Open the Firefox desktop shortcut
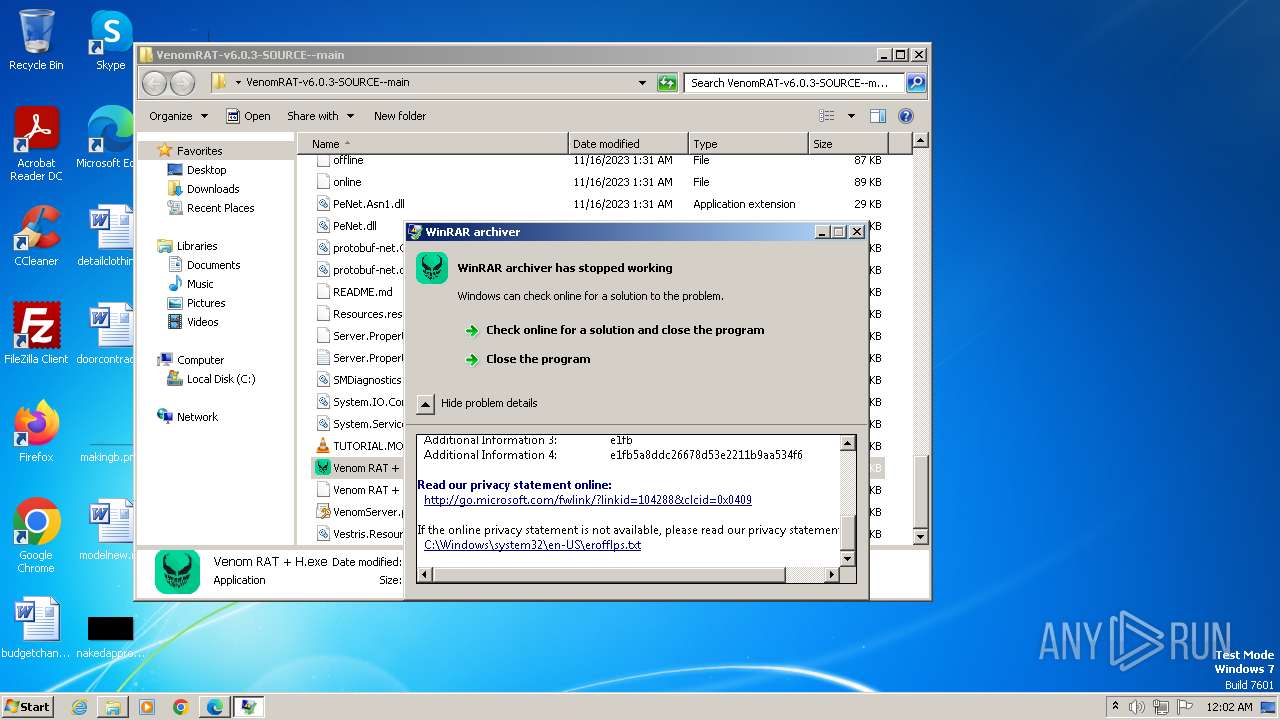Image resolution: width=1280 pixels, height=720 pixels. [x=36, y=432]
